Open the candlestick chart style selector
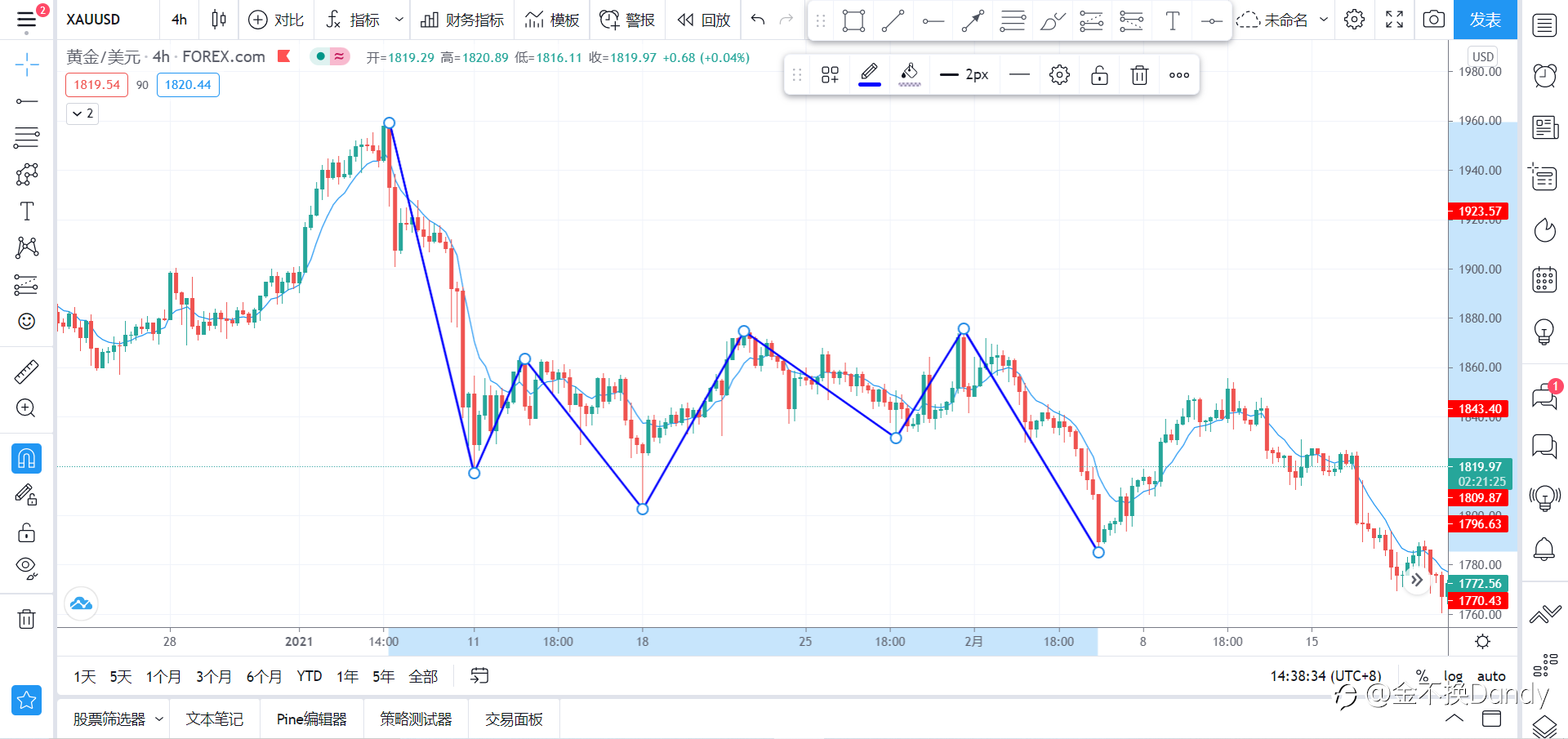Viewport: 1568px width, 739px height. click(x=219, y=20)
